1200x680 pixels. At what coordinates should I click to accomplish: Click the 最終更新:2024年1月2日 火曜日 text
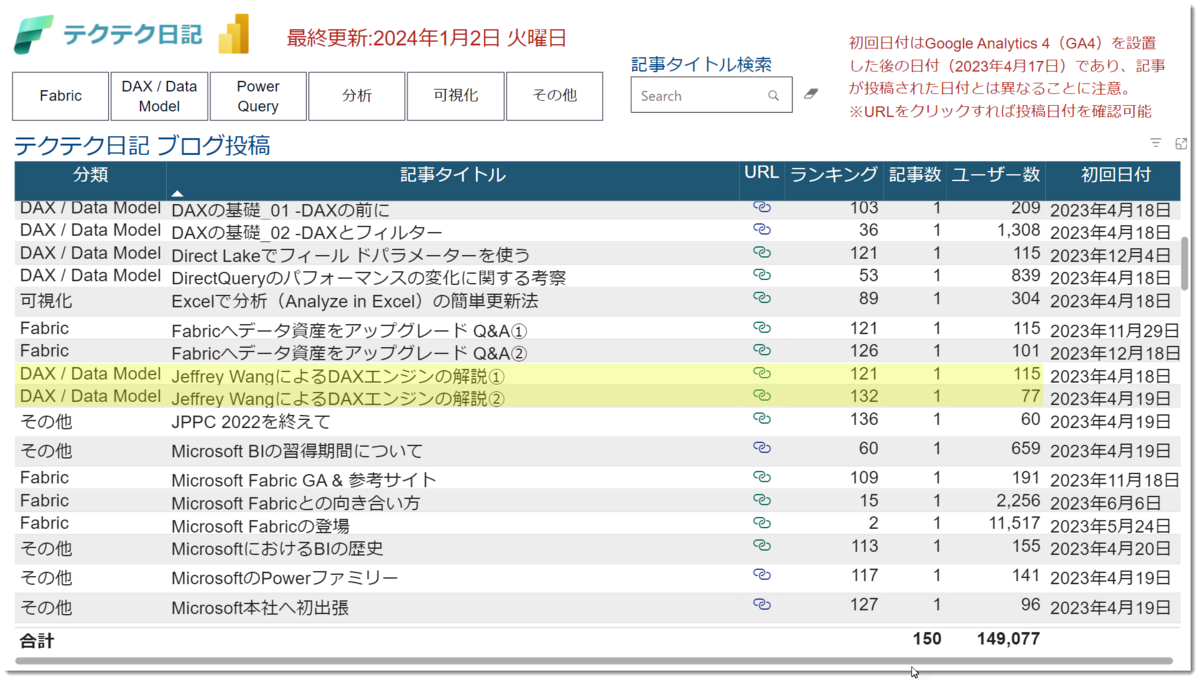[427, 38]
